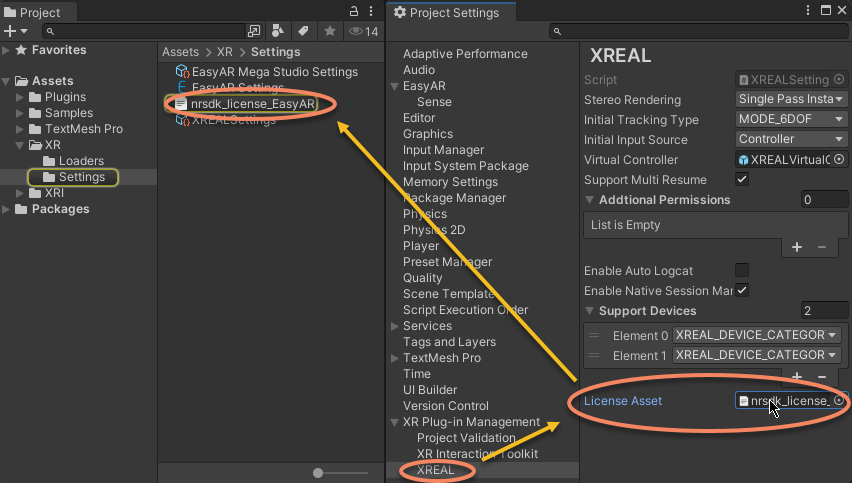Click Virtual Controller object picker circle
852x483 pixels.
(x=839, y=160)
